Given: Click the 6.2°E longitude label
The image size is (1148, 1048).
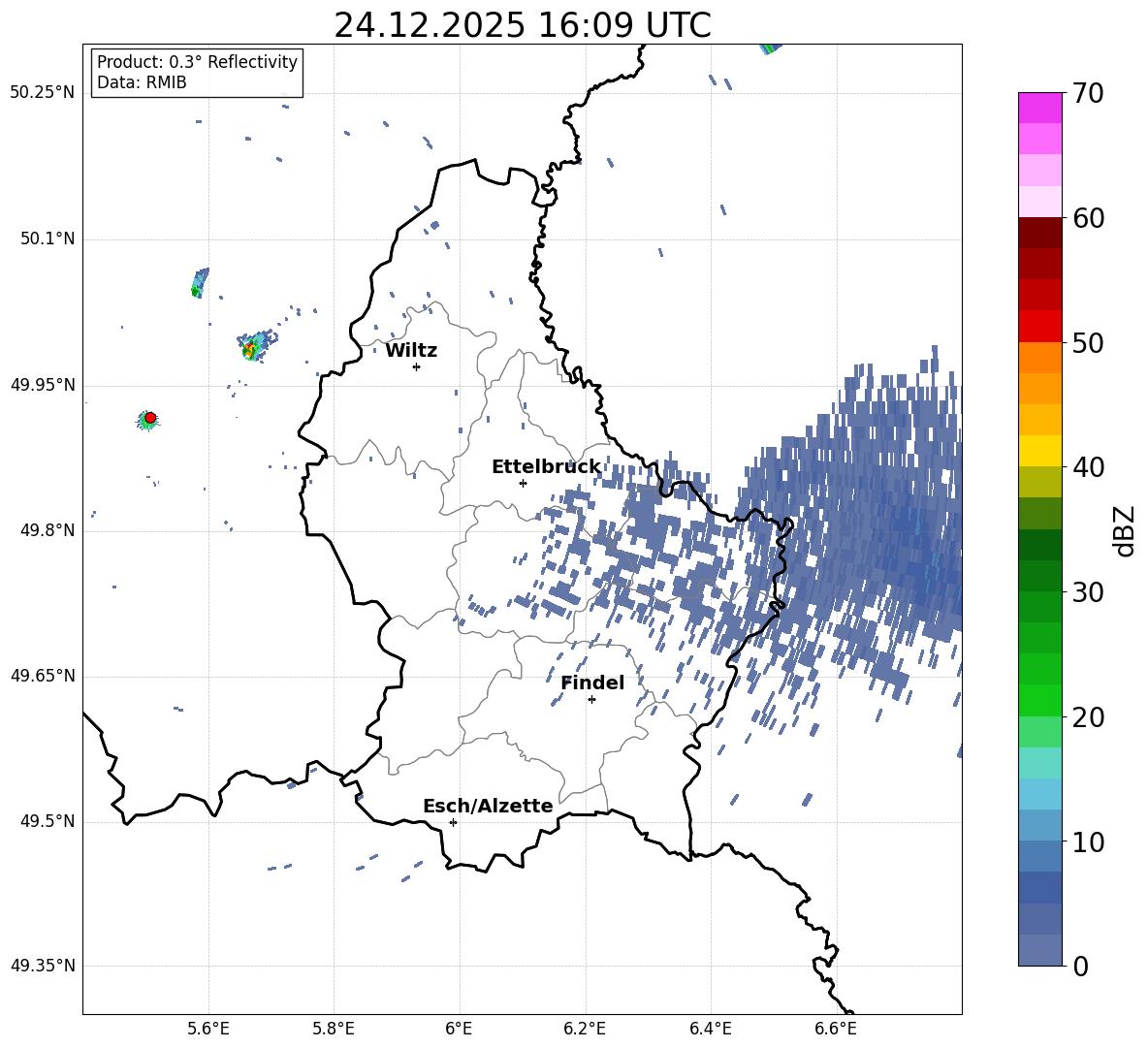Looking at the screenshot, I should coord(585,1029).
